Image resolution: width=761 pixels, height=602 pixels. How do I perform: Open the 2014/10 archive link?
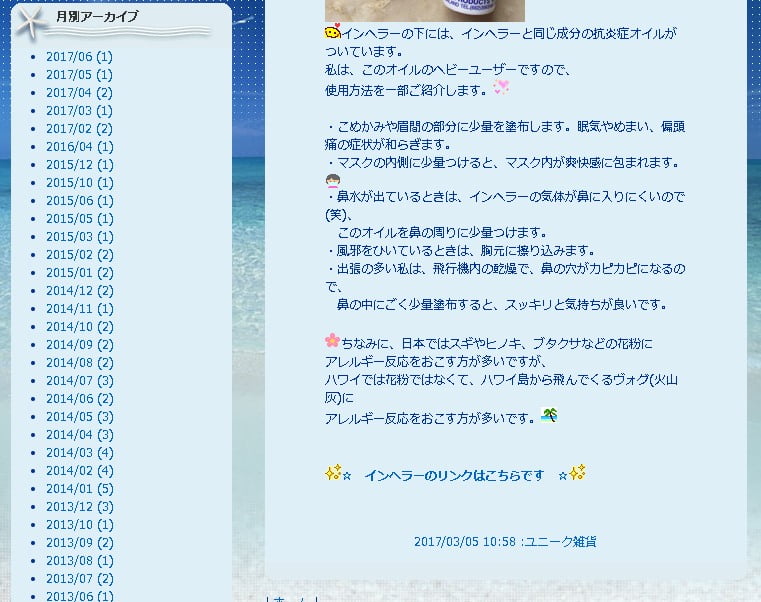[x=80, y=327]
